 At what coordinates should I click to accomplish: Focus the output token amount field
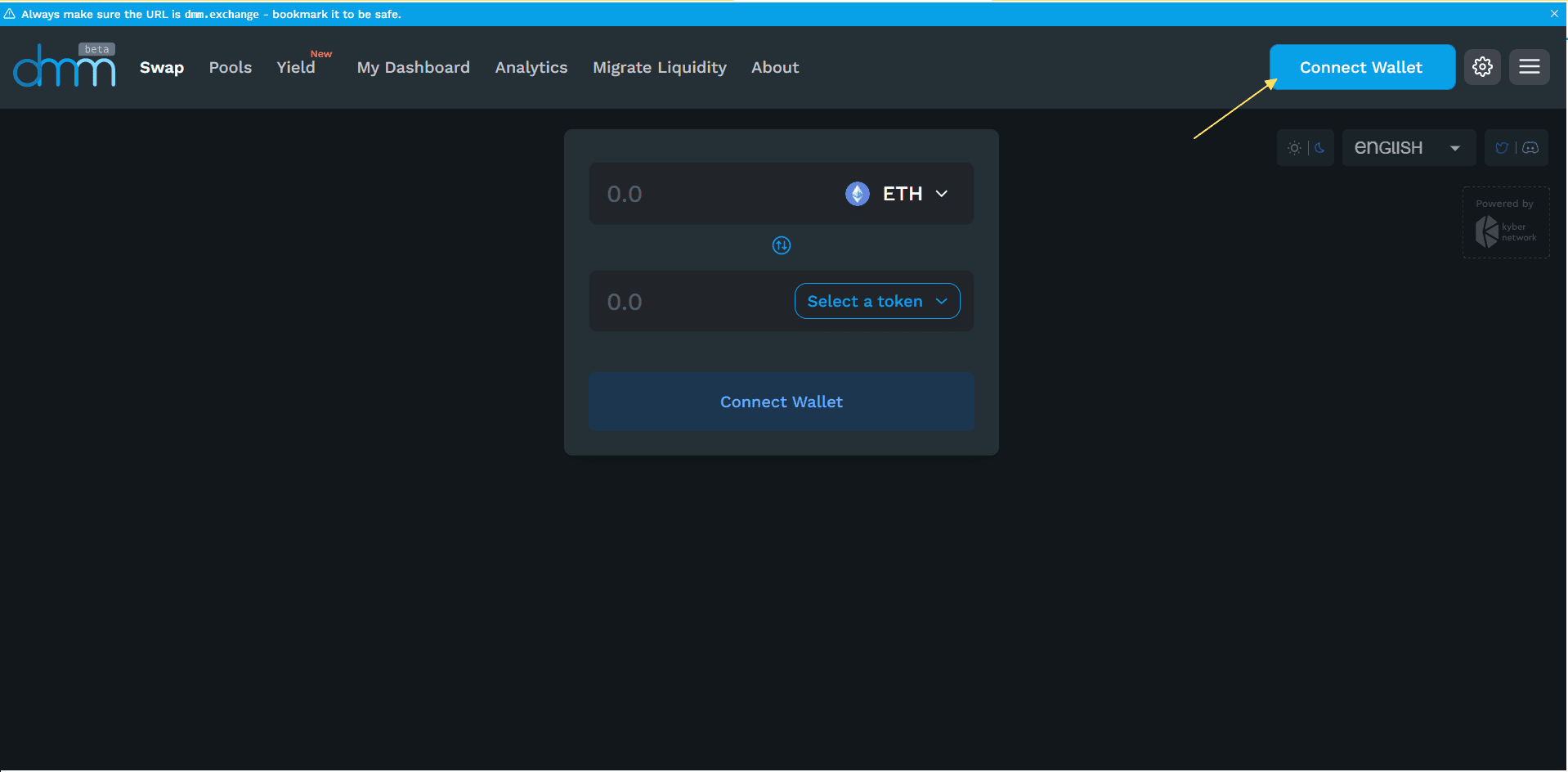coord(695,302)
